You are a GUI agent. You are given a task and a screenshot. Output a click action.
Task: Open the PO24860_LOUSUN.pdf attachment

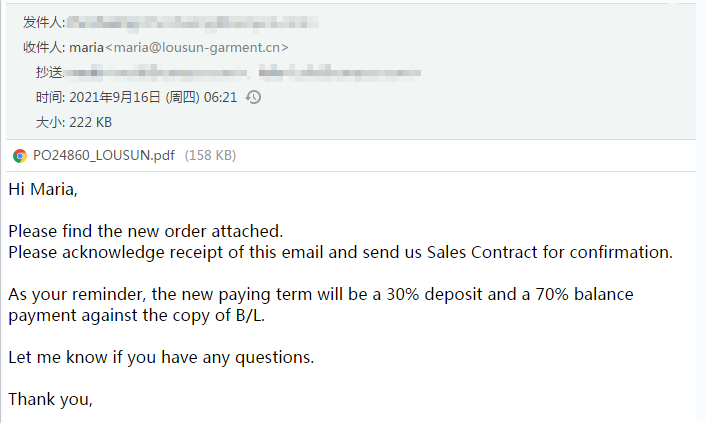tap(104, 156)
